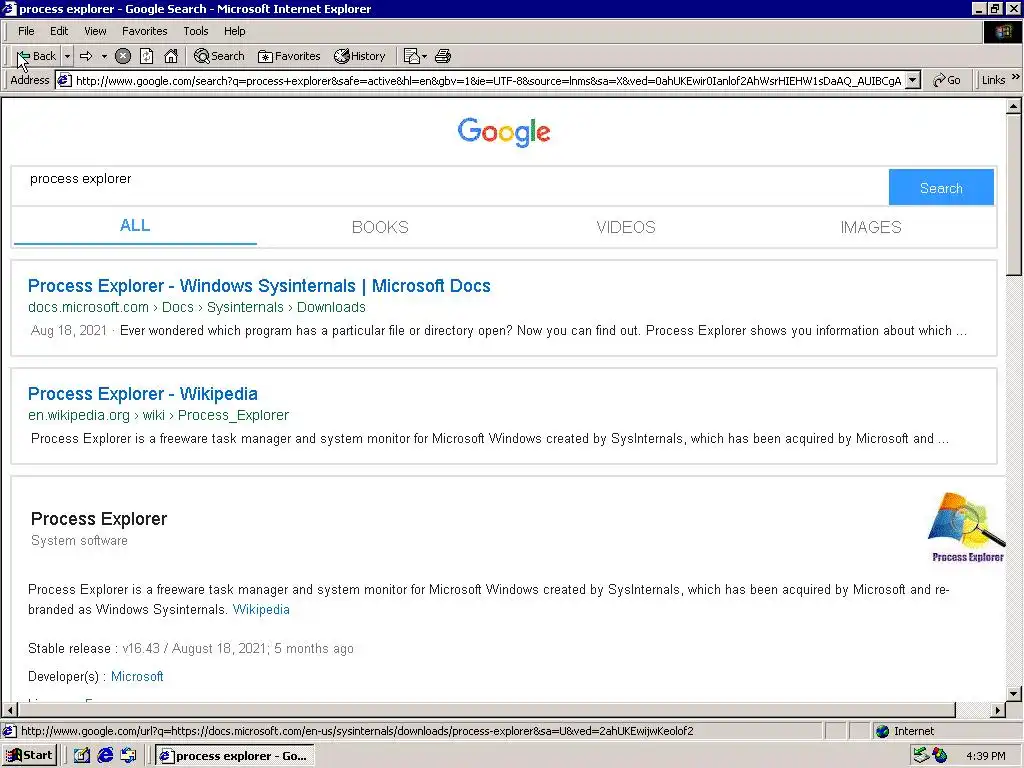Click the third quick launch icon after Internet Explorer
Image resolution: width=1024 pixels, height=768 pixels.
coord(128,756)
